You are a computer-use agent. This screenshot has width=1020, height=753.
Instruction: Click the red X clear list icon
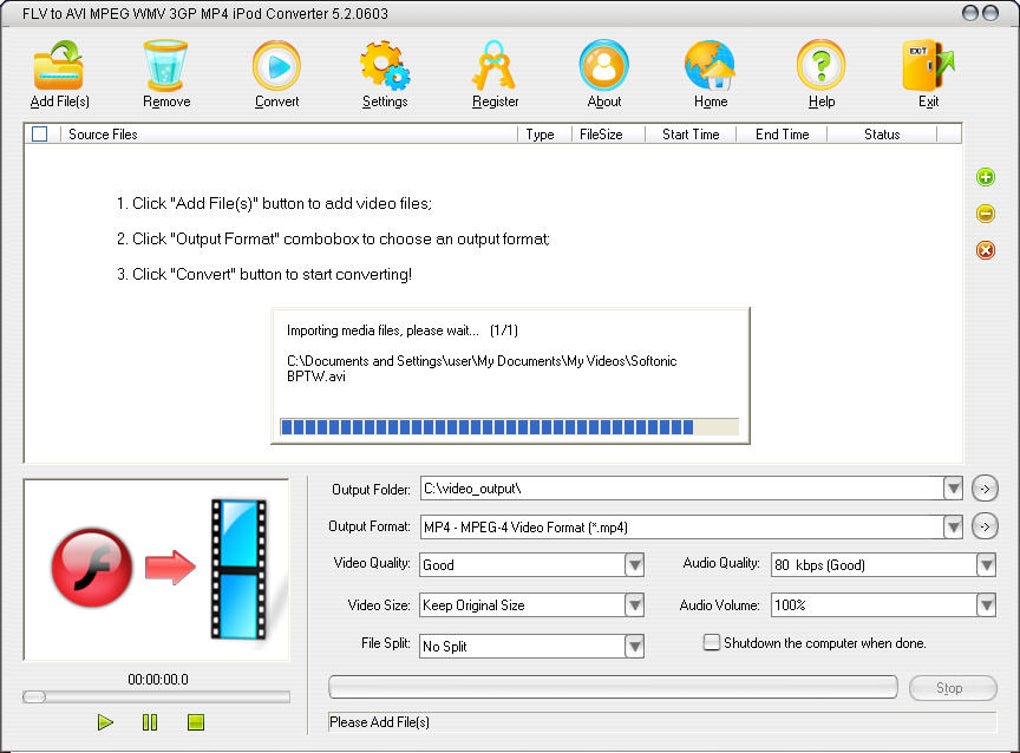(x=986, y=250)
